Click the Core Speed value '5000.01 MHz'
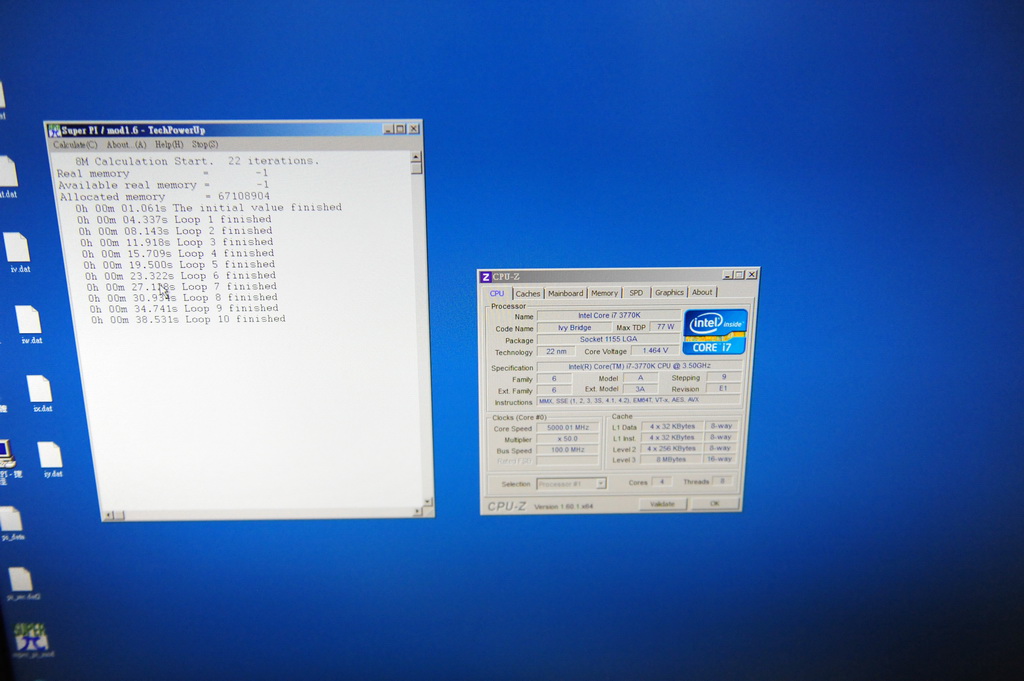Viewport: 1024px width, 681px height. pos(568,428)
